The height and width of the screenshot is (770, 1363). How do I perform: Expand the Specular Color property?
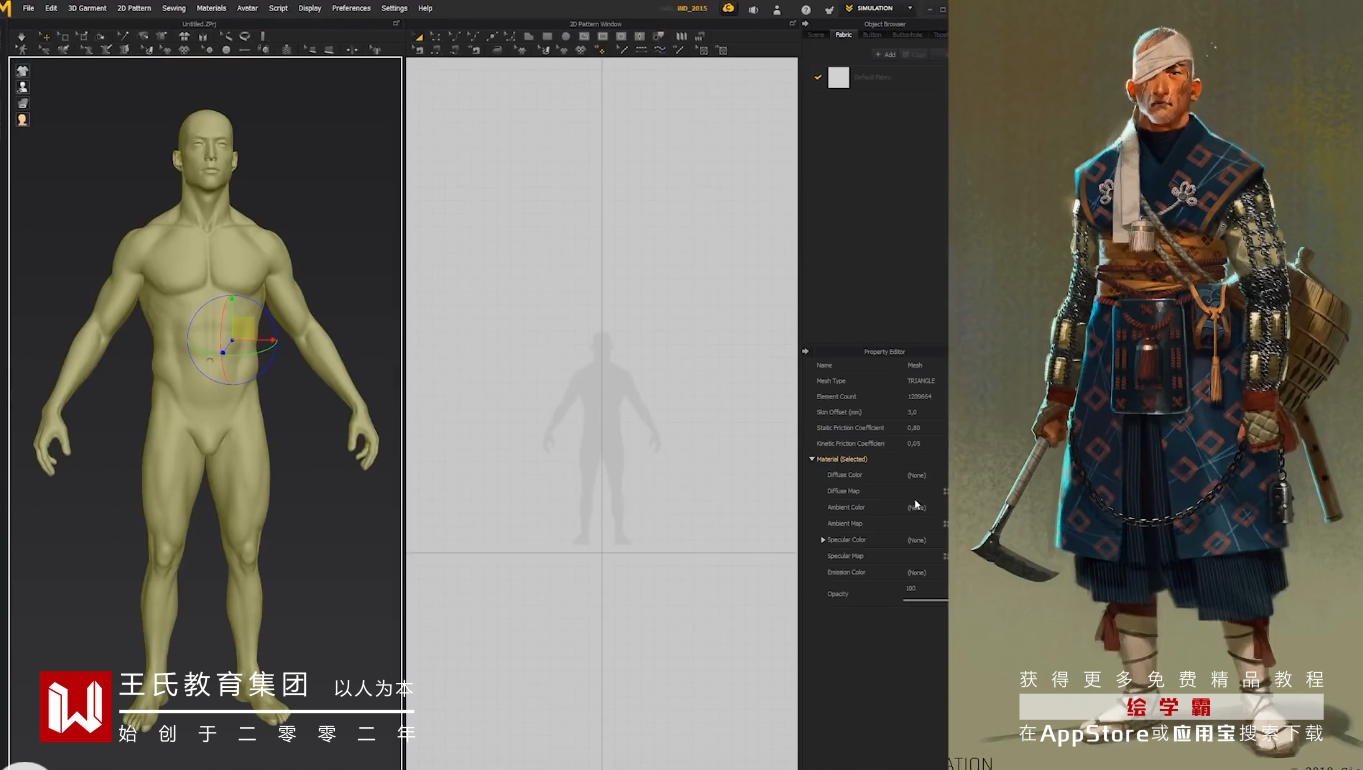tap(823, 540)
